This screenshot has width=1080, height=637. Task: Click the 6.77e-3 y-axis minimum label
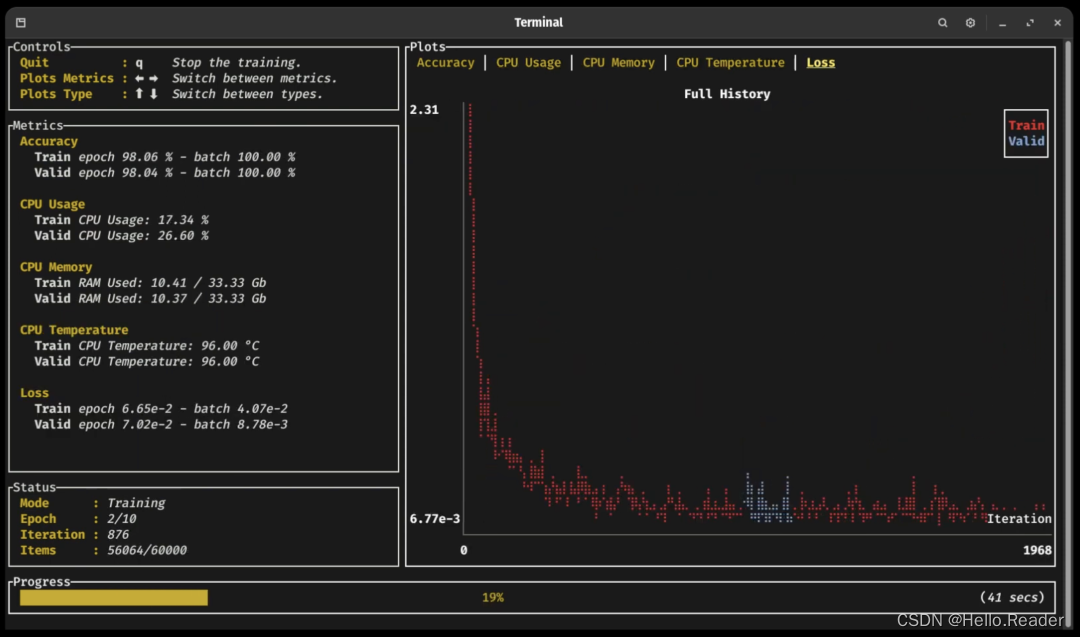tap(435, 519)
